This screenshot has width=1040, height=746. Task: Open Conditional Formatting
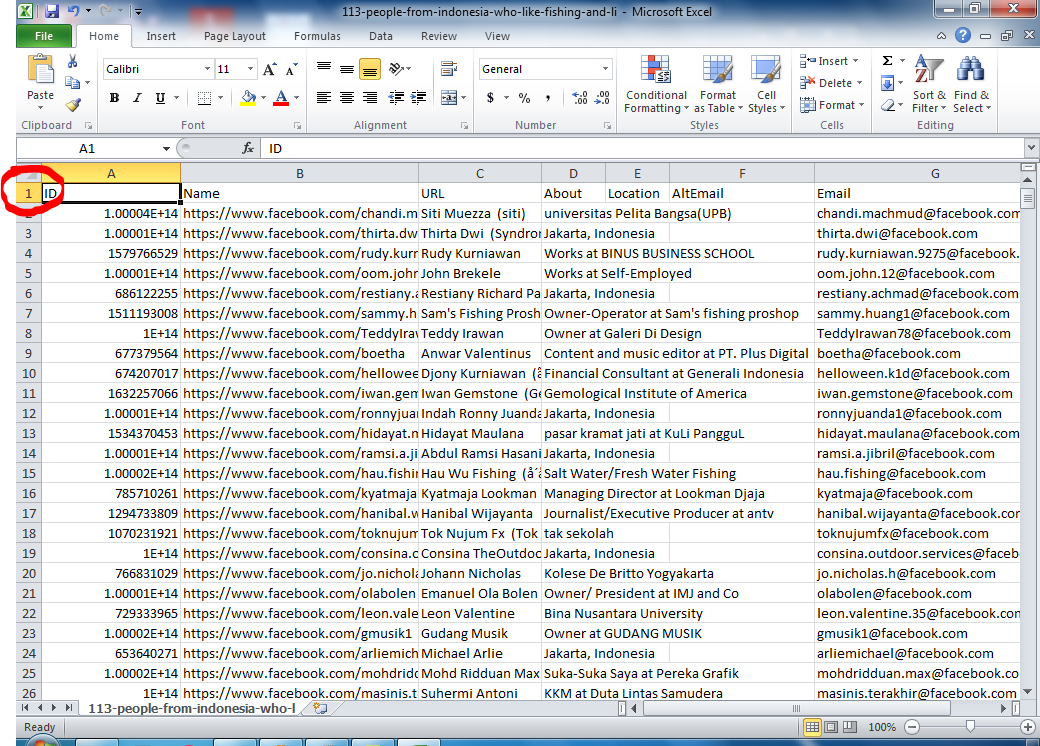pos(656,84)
